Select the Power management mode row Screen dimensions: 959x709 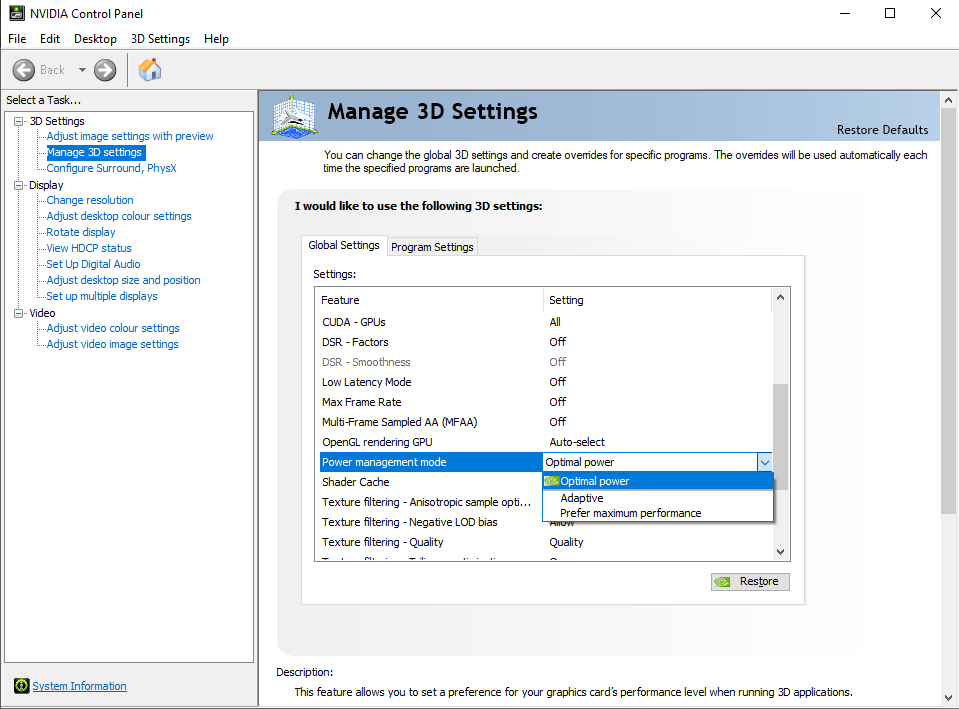pyautogui.click(x=431, y=462)
